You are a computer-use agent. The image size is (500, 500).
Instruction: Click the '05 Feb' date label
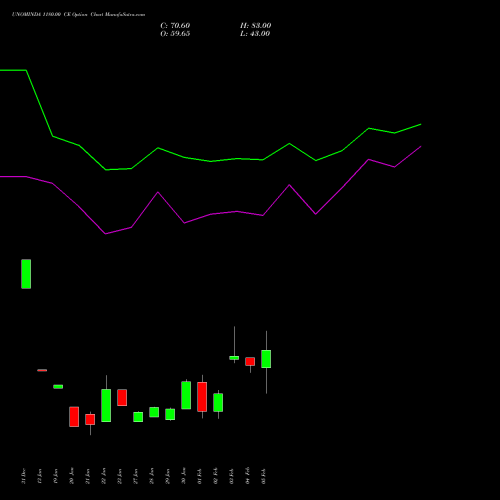tap(264, 476)
